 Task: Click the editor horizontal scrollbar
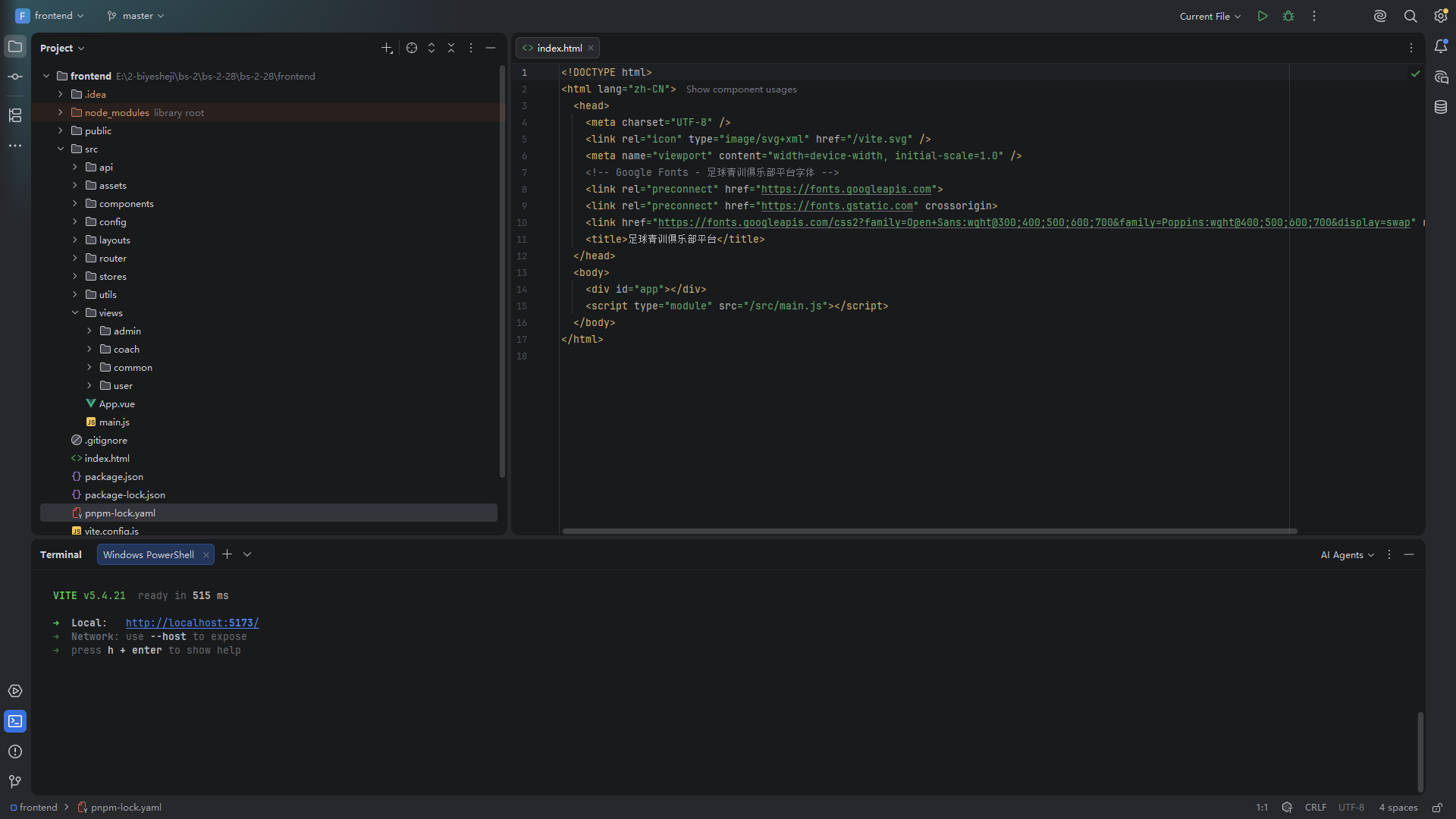[929, 531]
